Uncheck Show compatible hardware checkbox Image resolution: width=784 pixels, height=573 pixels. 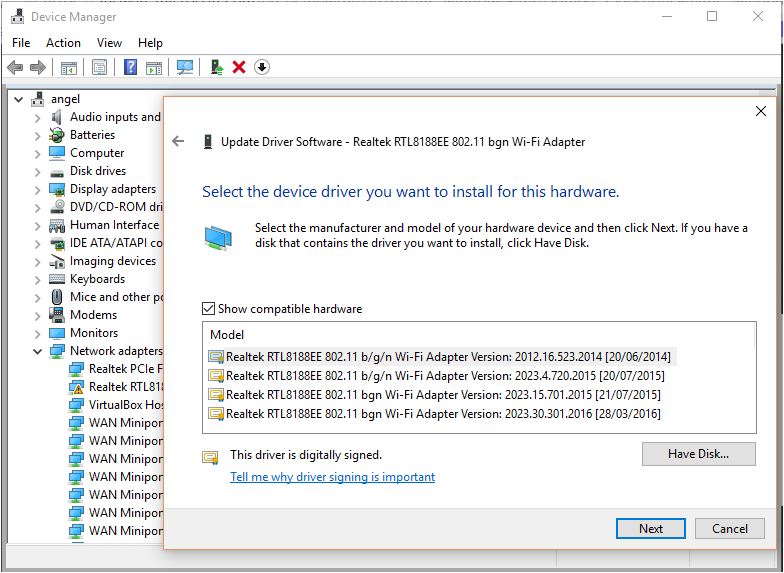pos(208,308)
